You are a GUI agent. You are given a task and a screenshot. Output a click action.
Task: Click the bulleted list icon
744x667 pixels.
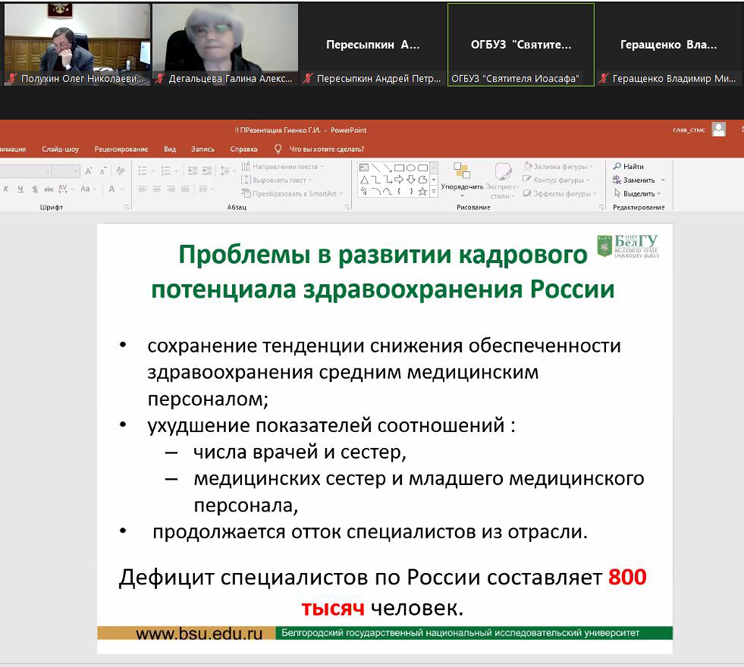(141, 171)
